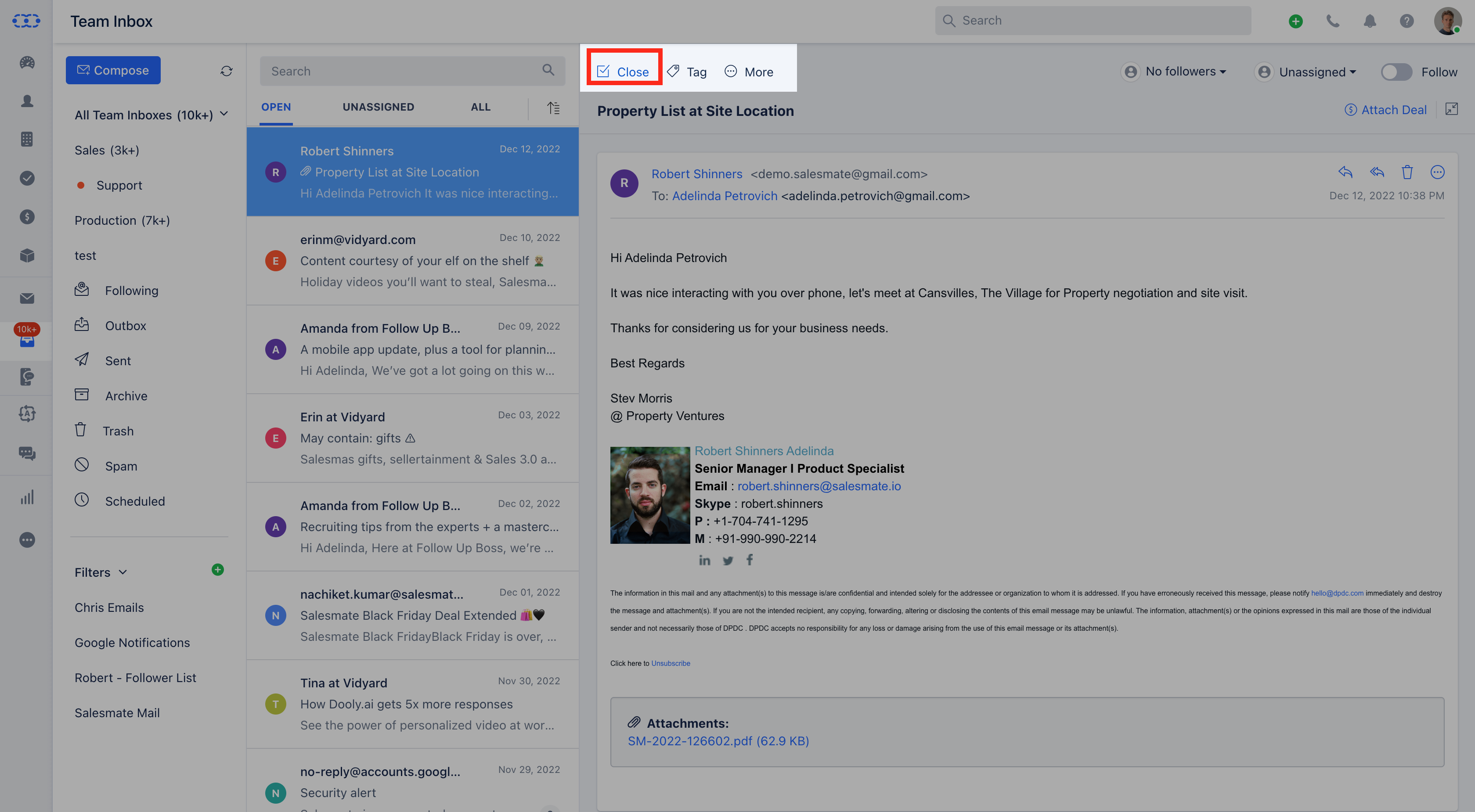Screen dimensions: 1475x812
Task: Collapse the All Team Inboxes list
Action: (224, 114)
